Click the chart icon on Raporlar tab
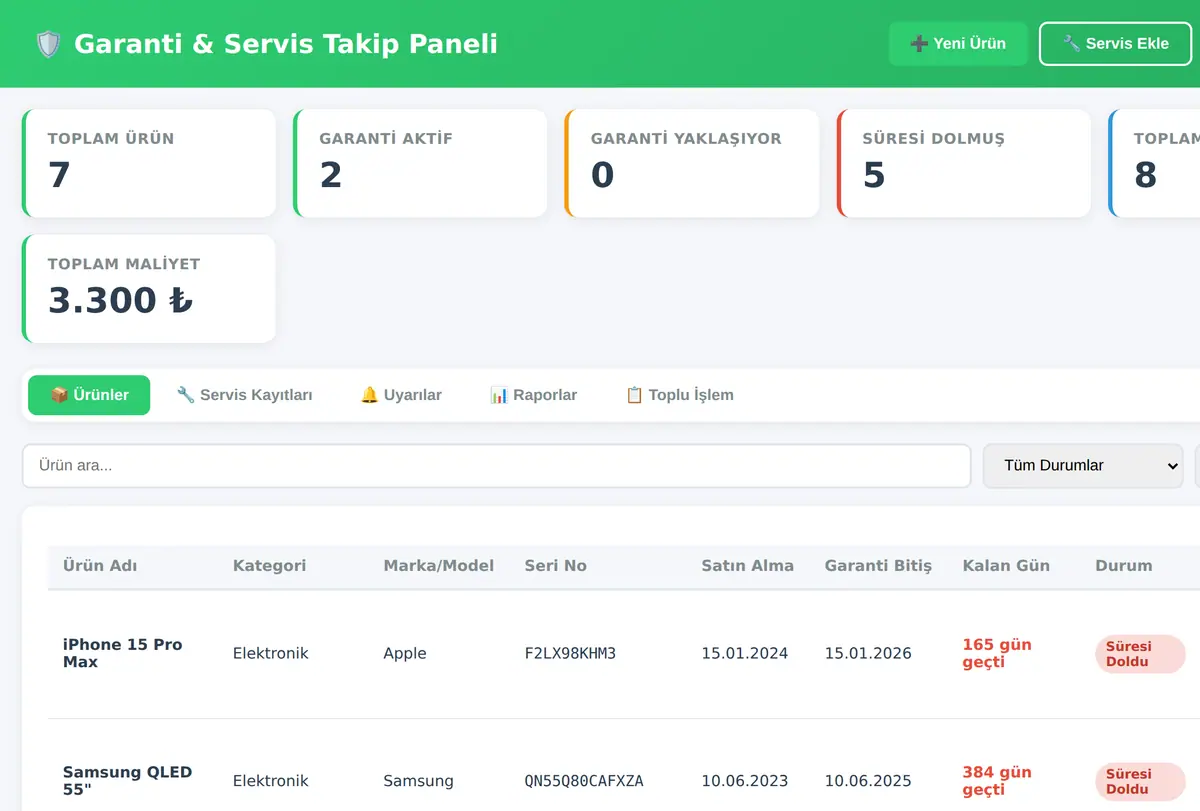This screenshot has height=811, width=1200. (x=499, y=395)
